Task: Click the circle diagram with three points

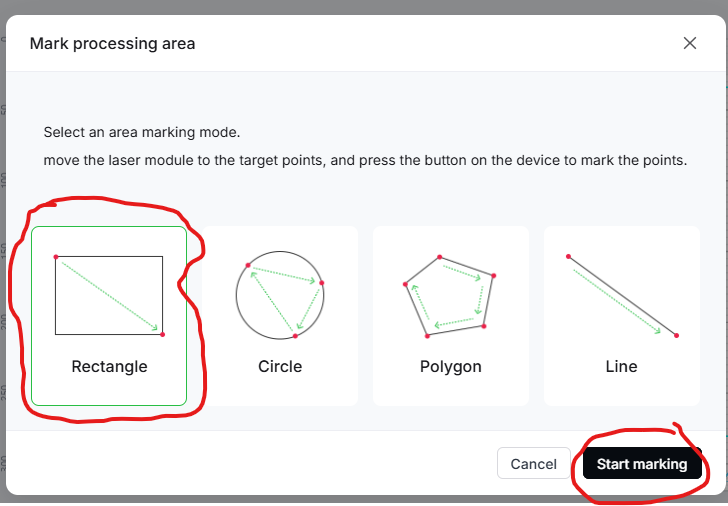Action: (x=280, y=295)
